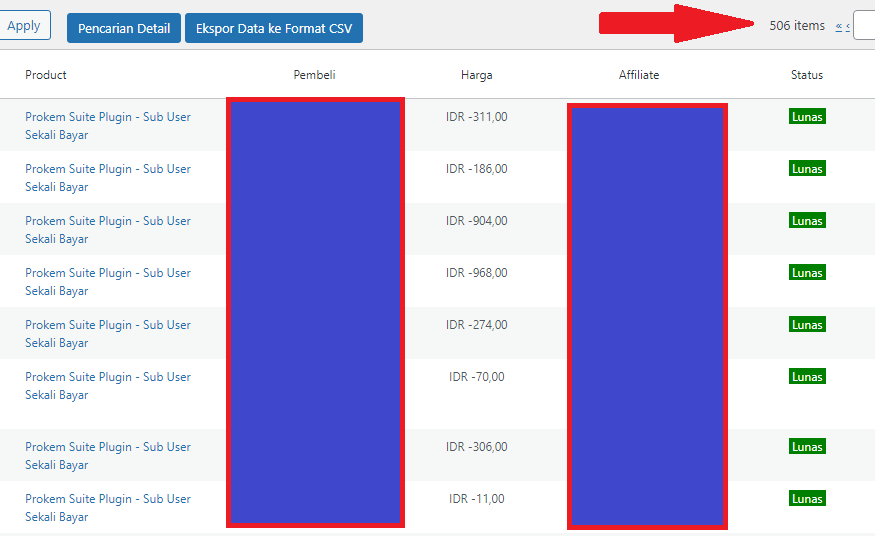The width and height of the screenshot is (875, 536).
Task: Click the page number input field
Action: (865, 26)
